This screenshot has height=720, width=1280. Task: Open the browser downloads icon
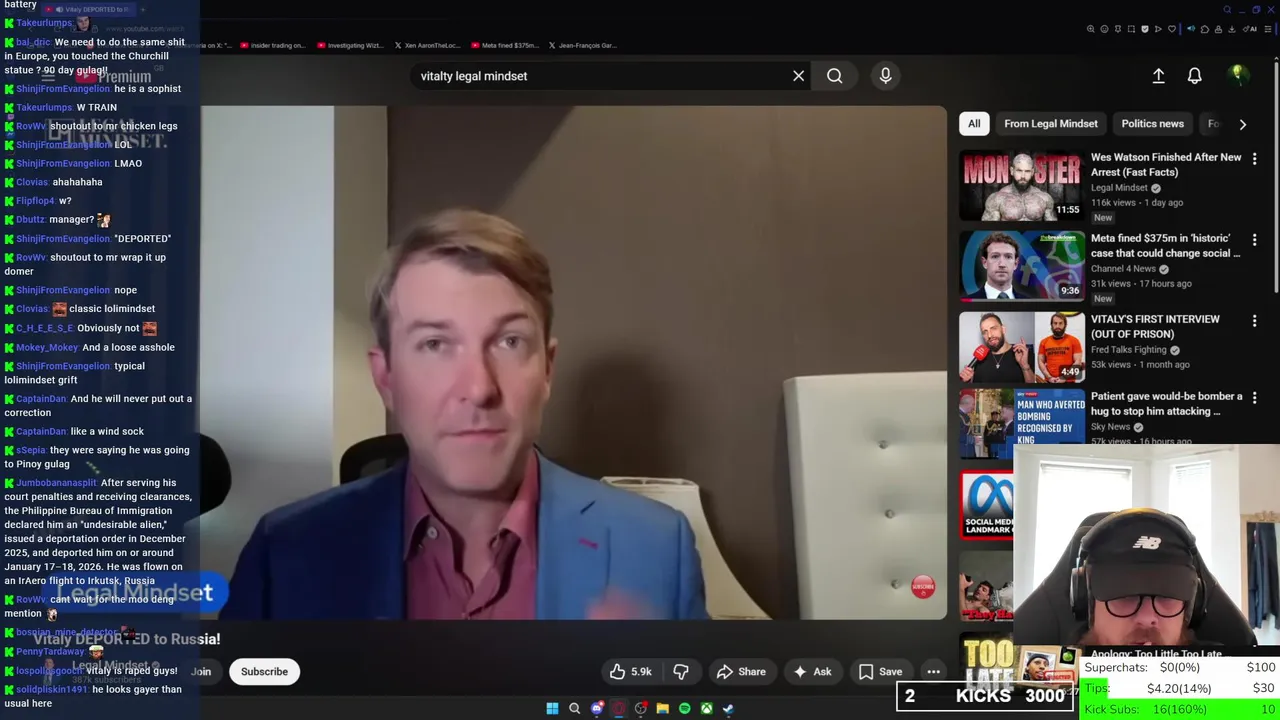1231,29
